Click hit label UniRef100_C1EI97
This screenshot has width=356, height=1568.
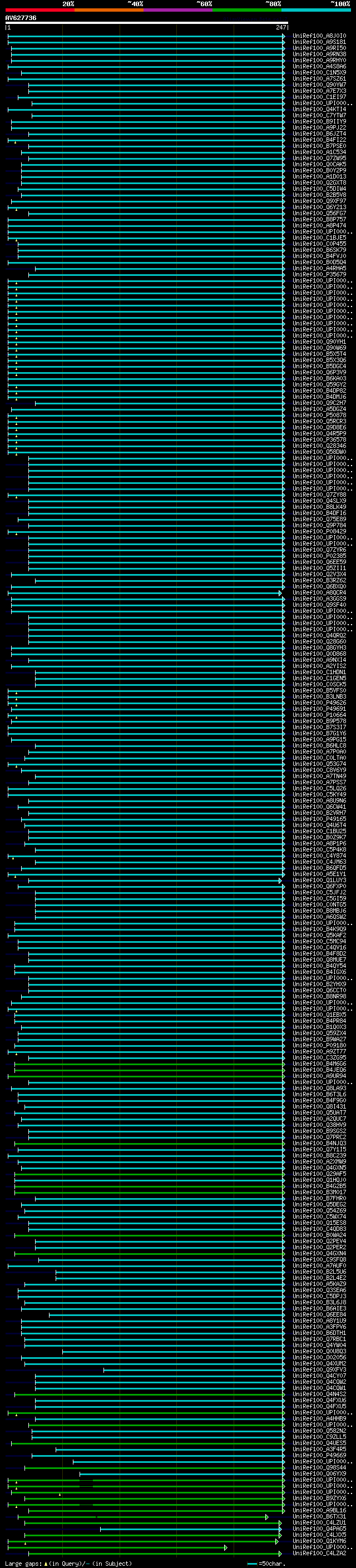pyautogui.click(x=319, y=97)
